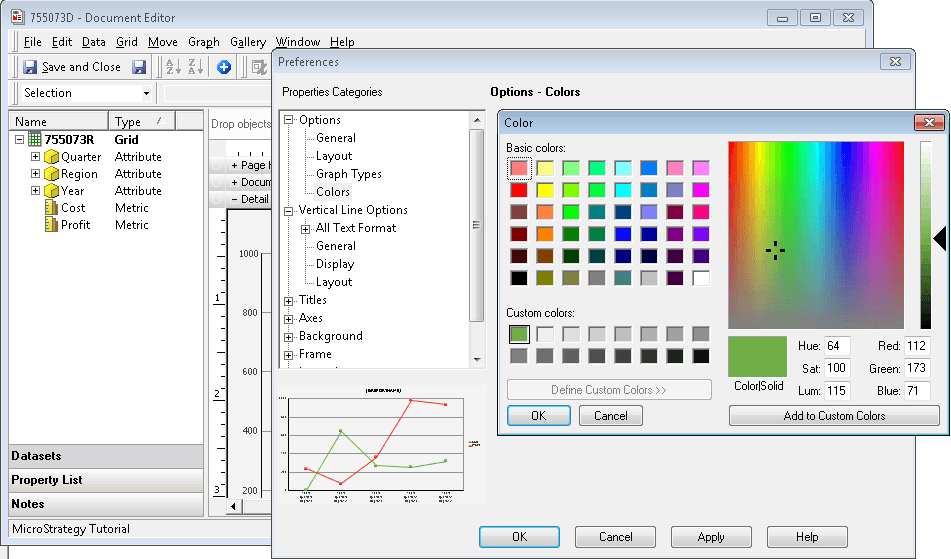This screenshot has width=951, height=559.
Task: Click the blue plus add icon
Action: click(224, 67)
